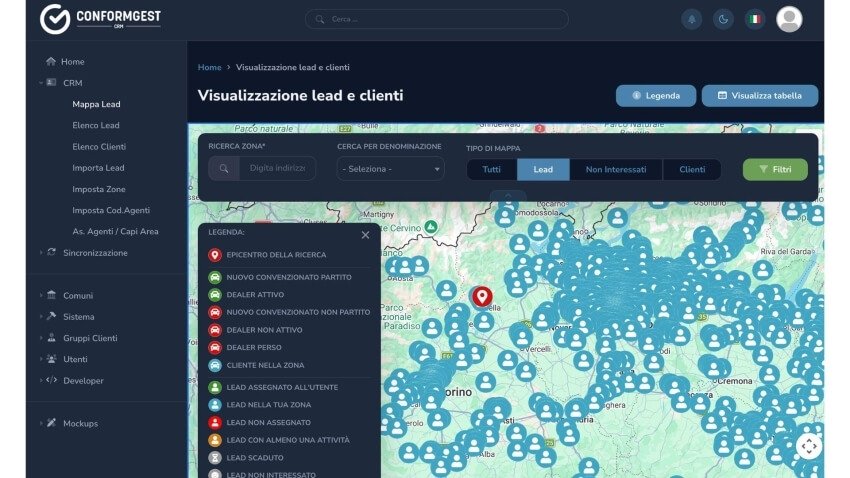Click the Comuni building icon
Screen dimensions: 850x478
click(x=51, y=295)
